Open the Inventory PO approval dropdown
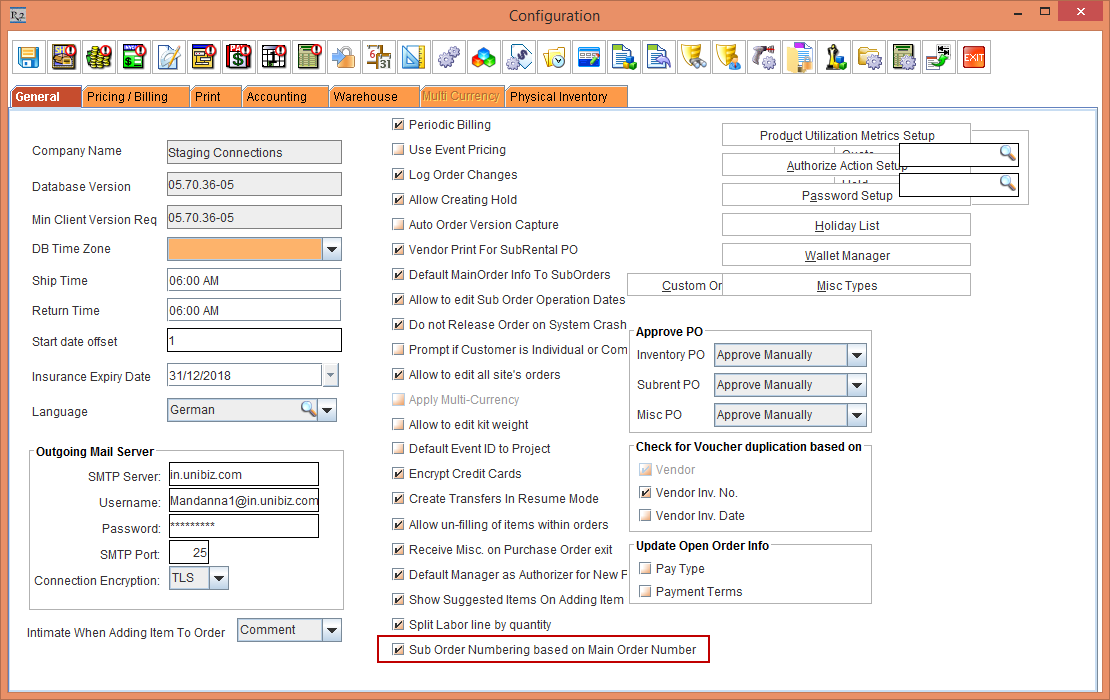Screen dimensions: 1110x700 pyautogui.click(x=856, y=355)
